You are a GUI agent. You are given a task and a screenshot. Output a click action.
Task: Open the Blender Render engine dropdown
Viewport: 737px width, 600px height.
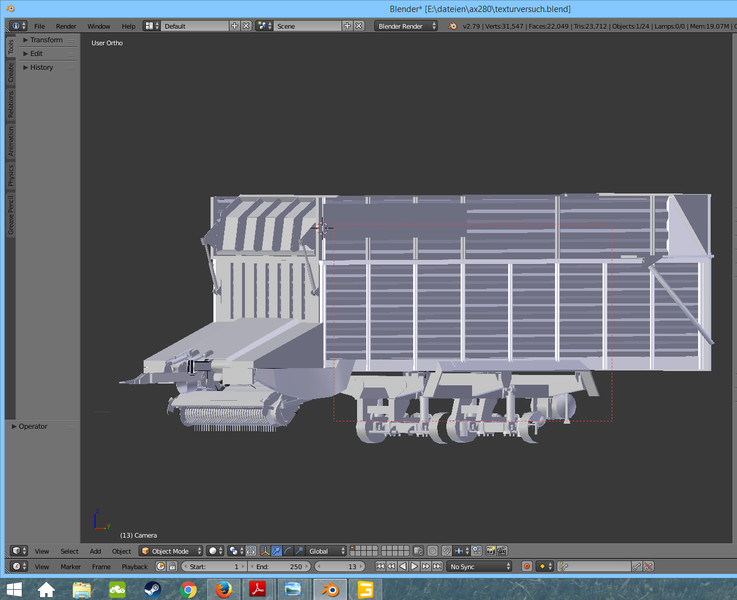[x=406, y=25]
